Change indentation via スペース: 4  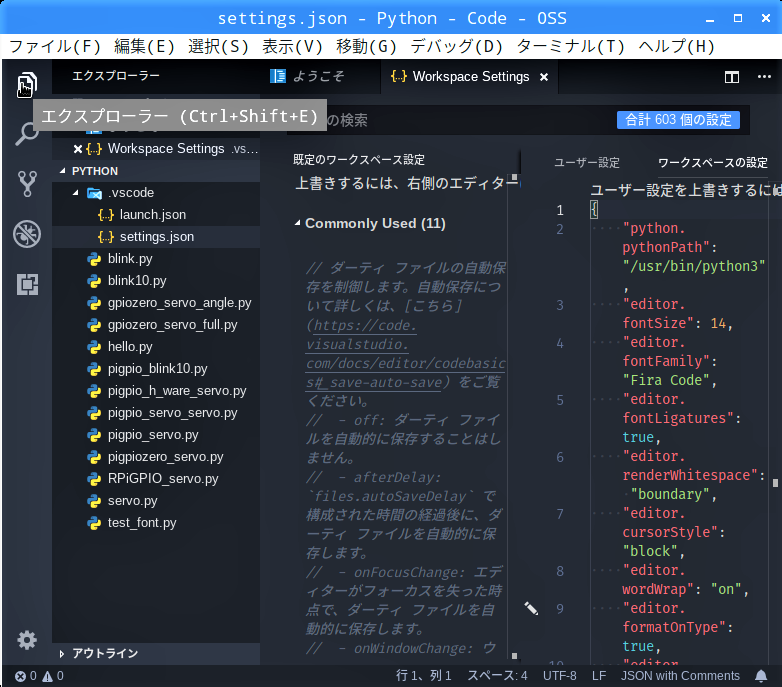point(497,676)
